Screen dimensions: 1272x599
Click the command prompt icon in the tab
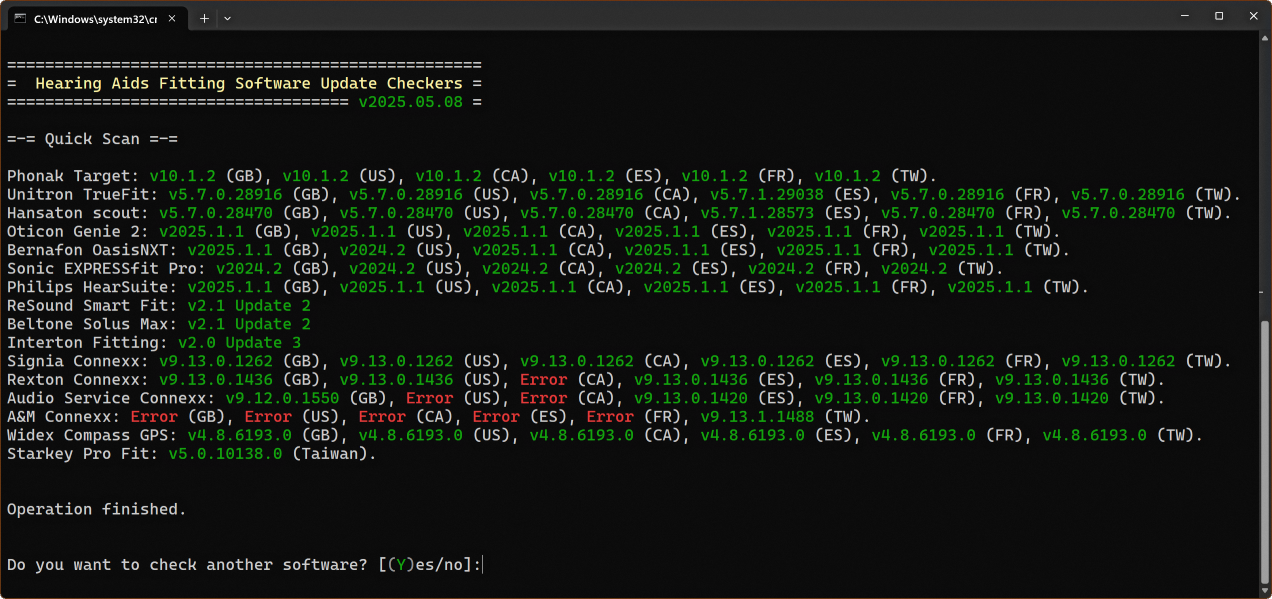pos(22,18)
